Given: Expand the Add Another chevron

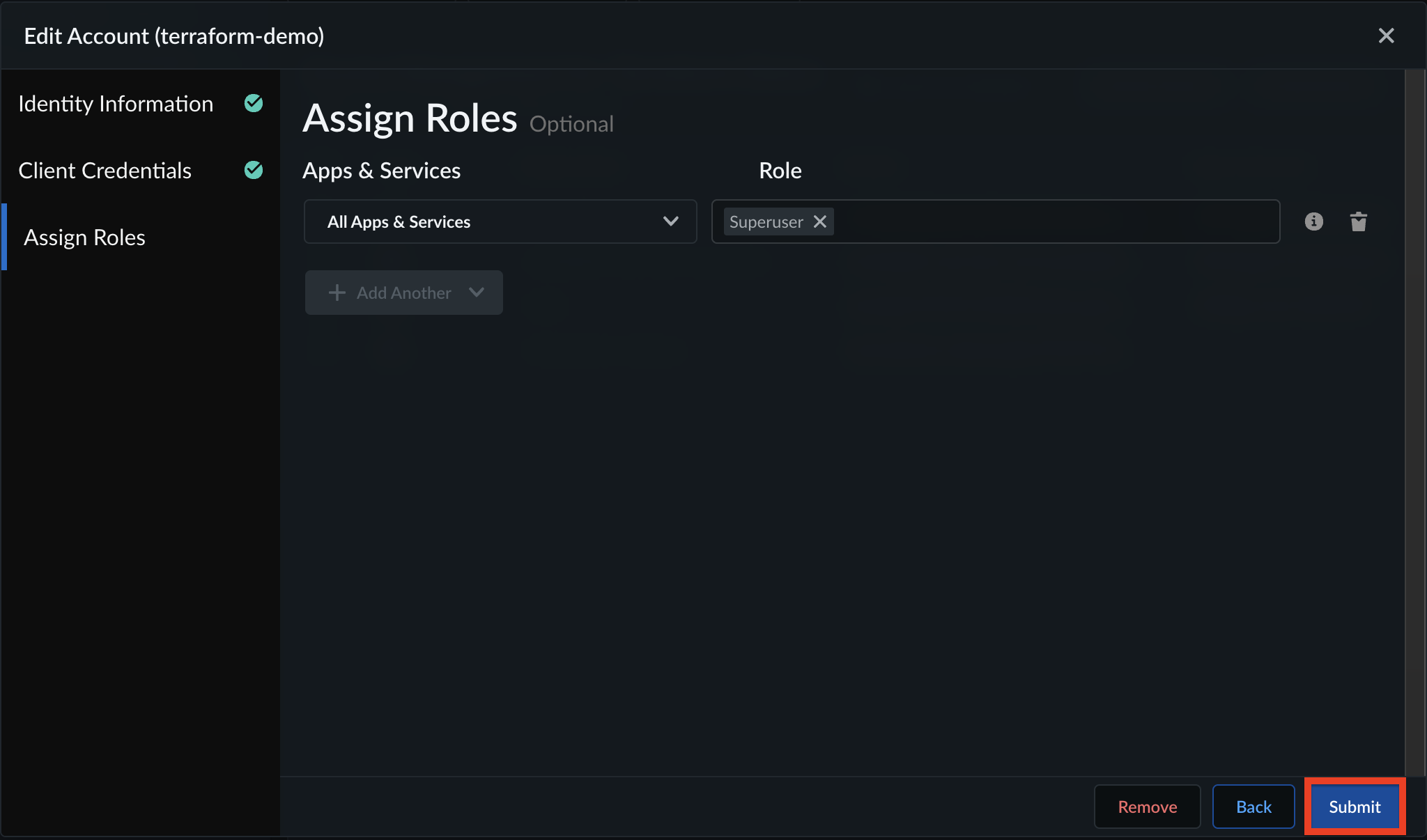Looking at the screenshot, I should [477, 293].
